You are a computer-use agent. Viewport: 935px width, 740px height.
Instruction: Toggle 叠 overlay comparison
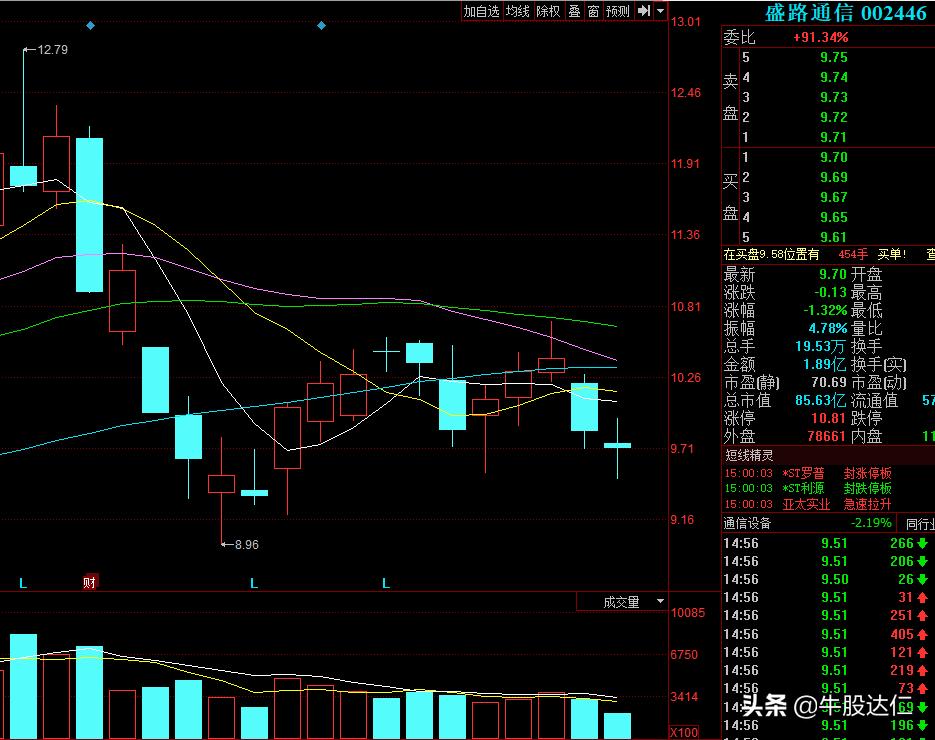tap(574, 11)
